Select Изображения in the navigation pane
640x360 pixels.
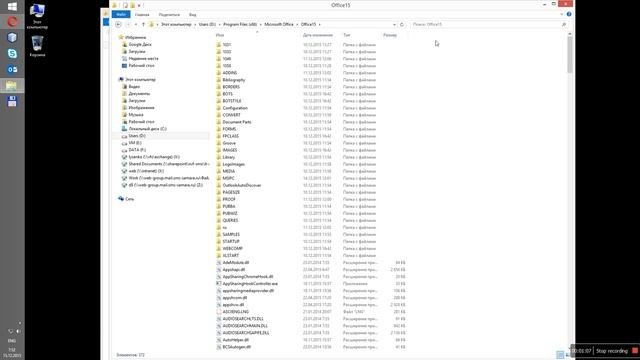[x=141, y=108]
